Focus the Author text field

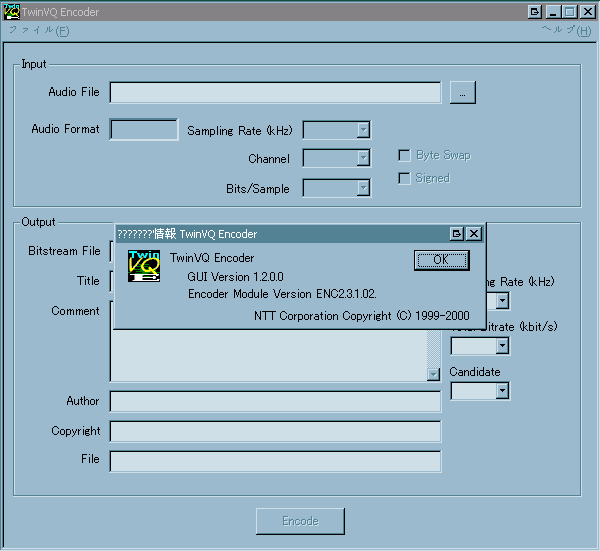[x=275, y=401]
